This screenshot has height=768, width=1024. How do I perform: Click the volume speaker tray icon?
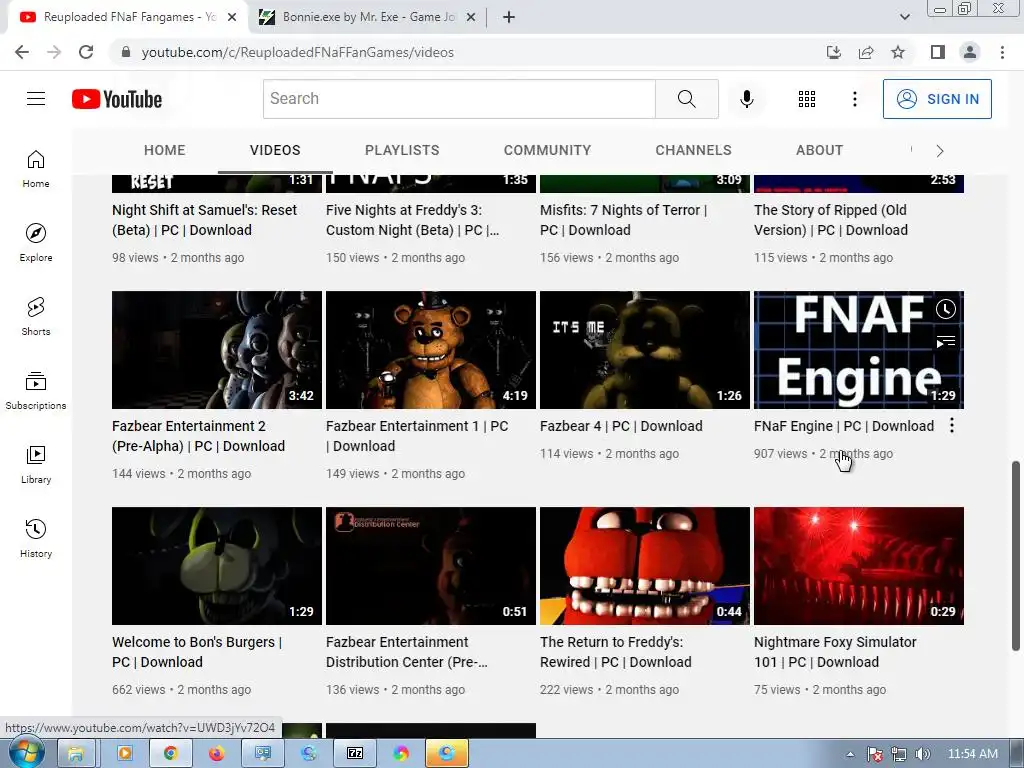922,754
